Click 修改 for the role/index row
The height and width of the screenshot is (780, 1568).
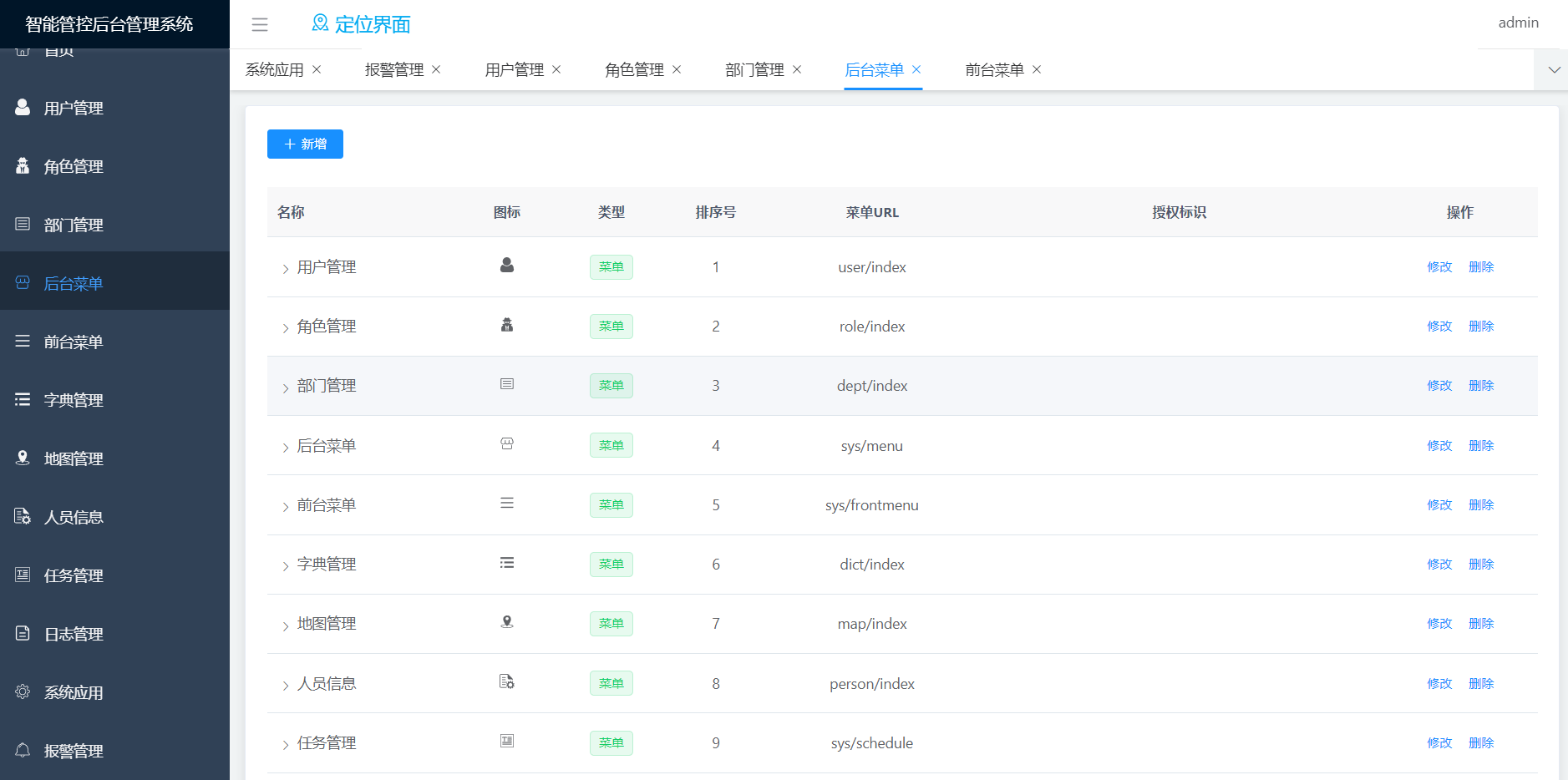(x=1439, y=326)
